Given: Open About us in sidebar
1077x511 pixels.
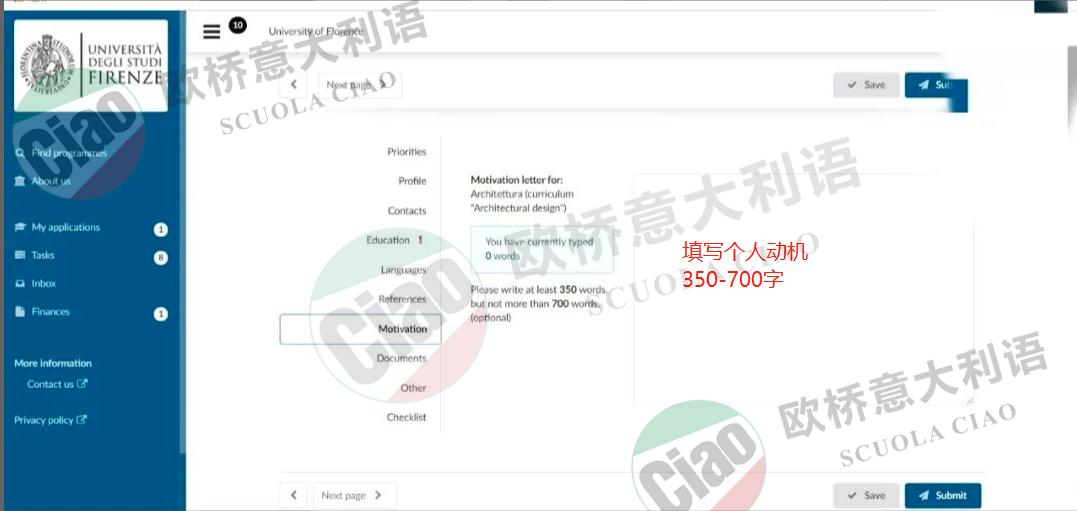Looking at the screenshot, I should [43, 181].
